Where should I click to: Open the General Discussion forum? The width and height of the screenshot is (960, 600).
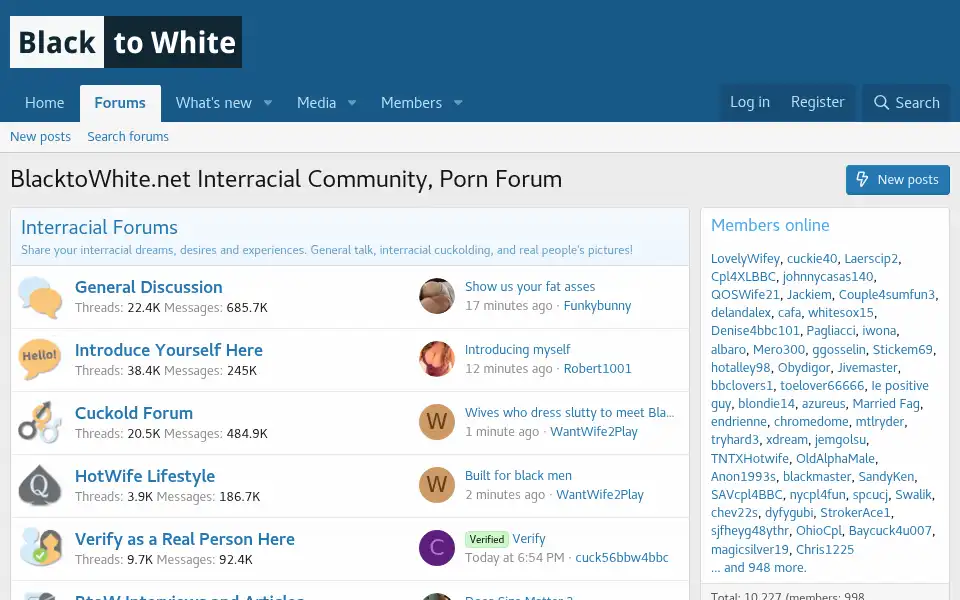click(x=149, y=287)
